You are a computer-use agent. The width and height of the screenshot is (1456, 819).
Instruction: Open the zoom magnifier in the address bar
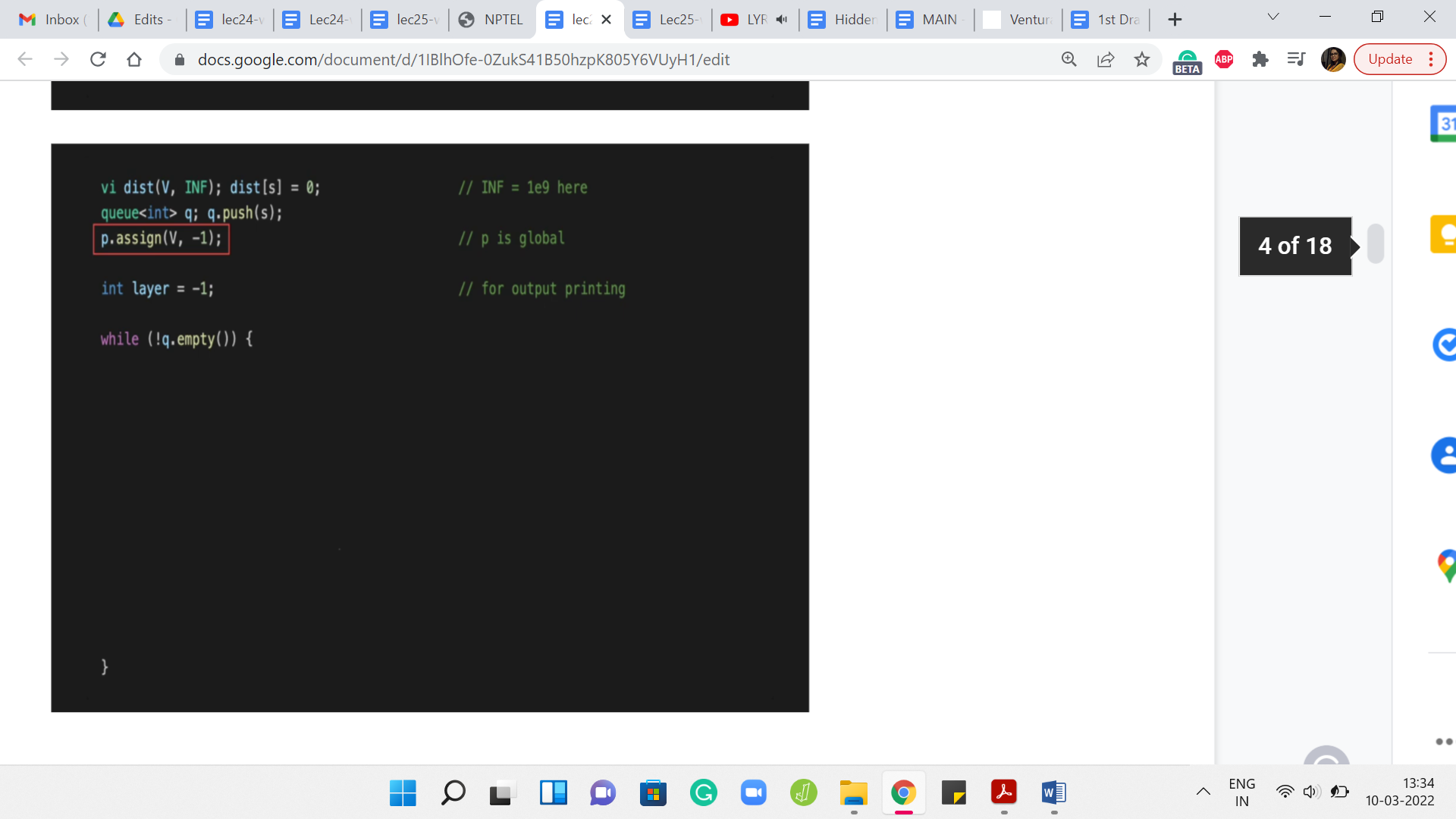pos(1069,59)
